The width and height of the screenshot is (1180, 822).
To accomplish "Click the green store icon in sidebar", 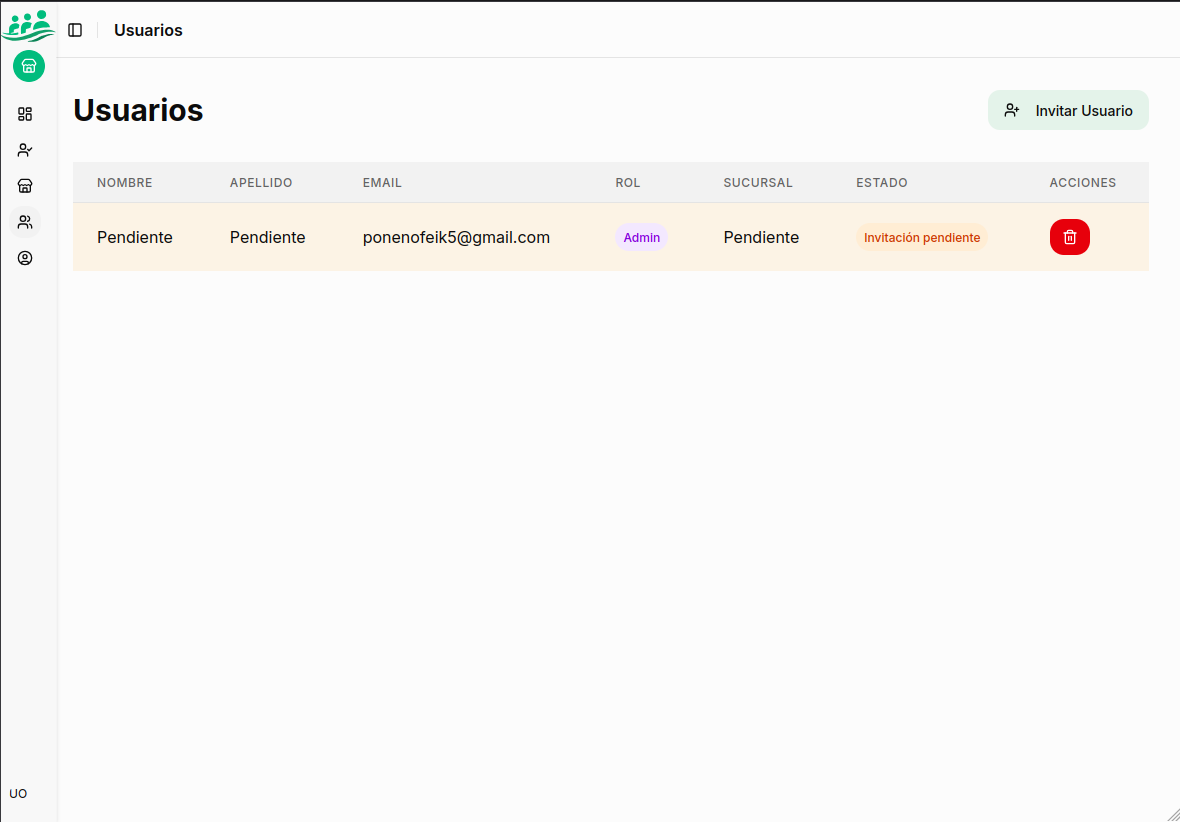I will [x=29, y=66].
